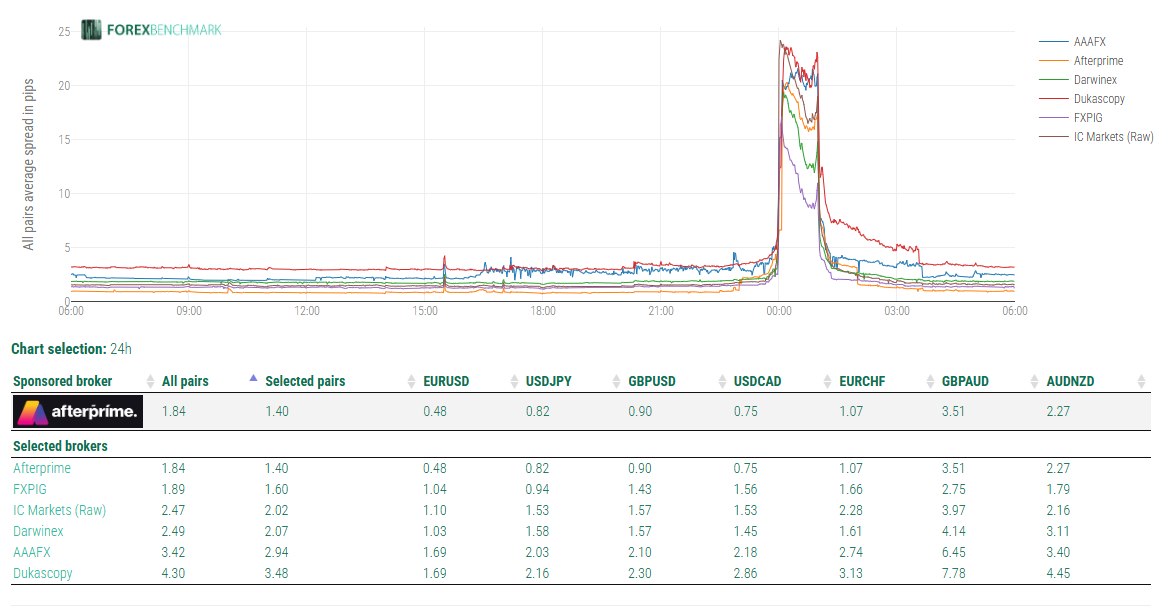Click IC Markets GBPUSD value 1.57
This screenshot has height=611, width=1171.
(x=639, y=510)
